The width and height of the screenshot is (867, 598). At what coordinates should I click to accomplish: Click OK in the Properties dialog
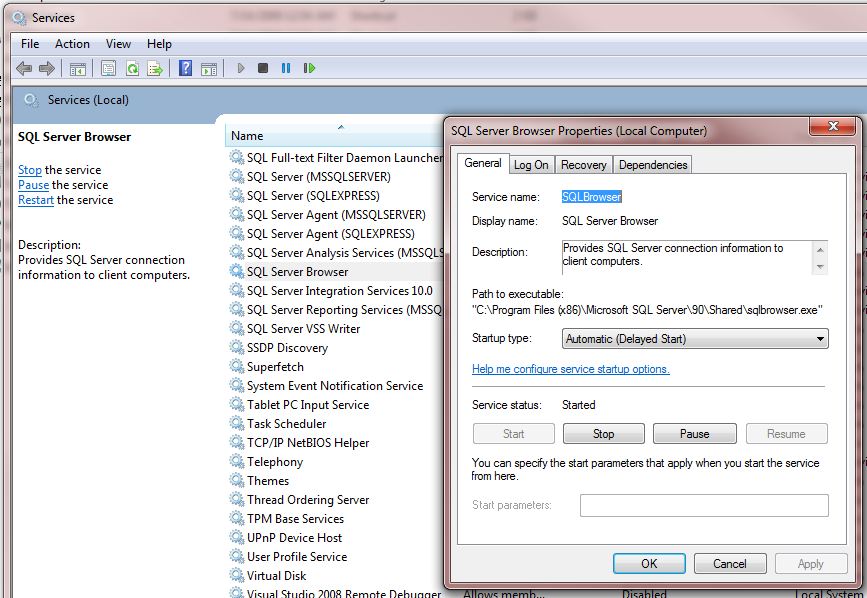click(649, 564)
